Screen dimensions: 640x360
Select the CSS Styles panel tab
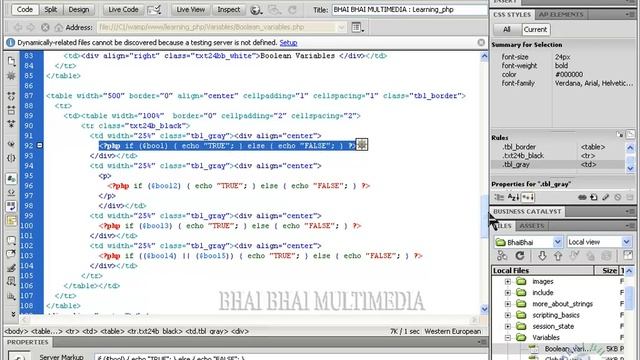(x=512, y=15)
